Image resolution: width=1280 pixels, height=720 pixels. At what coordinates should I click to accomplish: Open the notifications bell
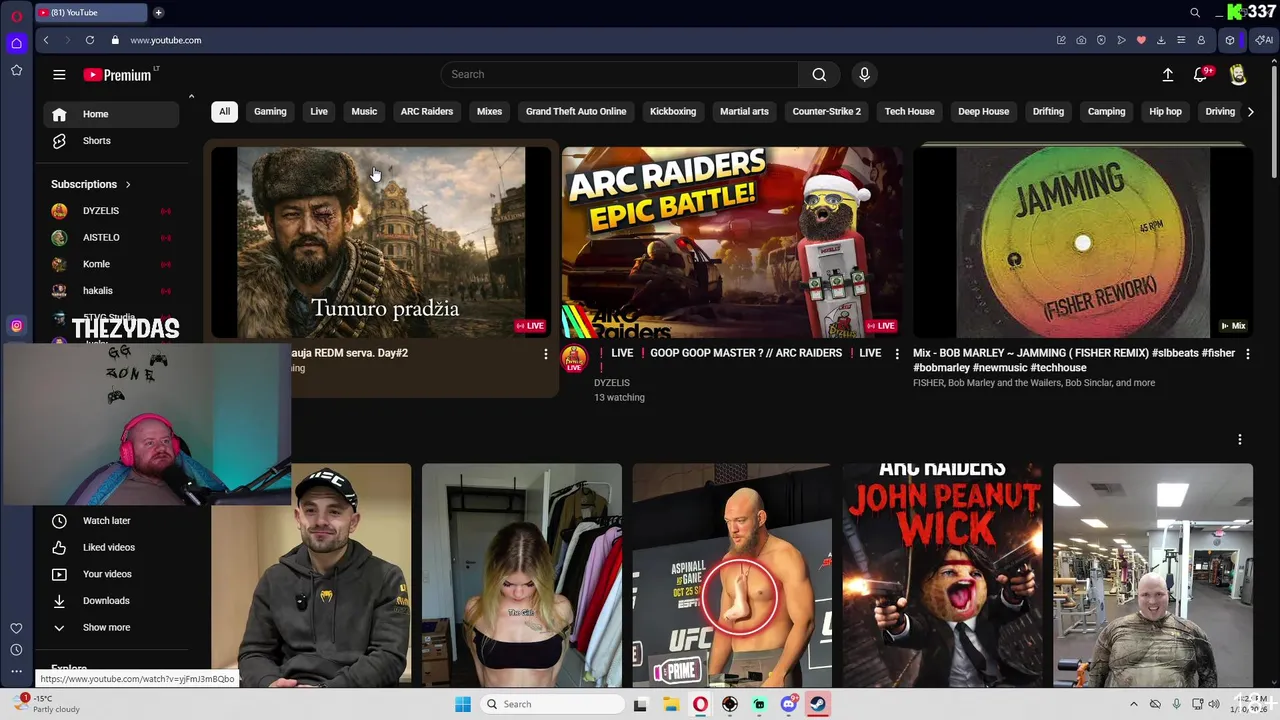coord(1201,74)
